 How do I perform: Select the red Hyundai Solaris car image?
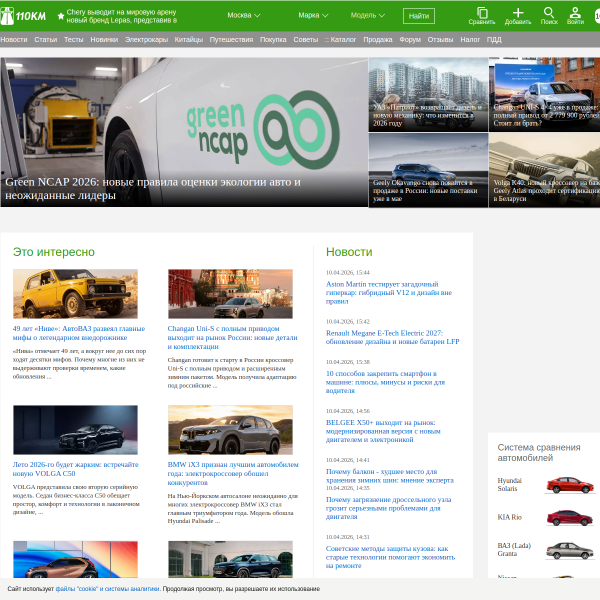[x=568, y=485]
